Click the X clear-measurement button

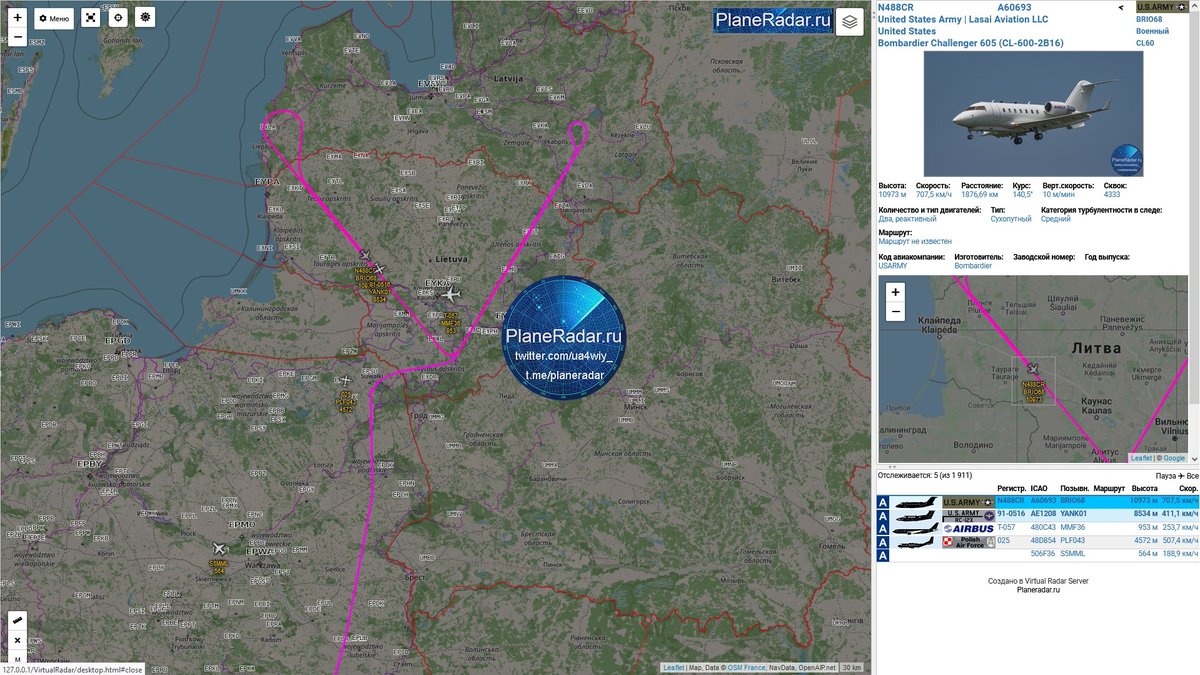tap(17, 640)
